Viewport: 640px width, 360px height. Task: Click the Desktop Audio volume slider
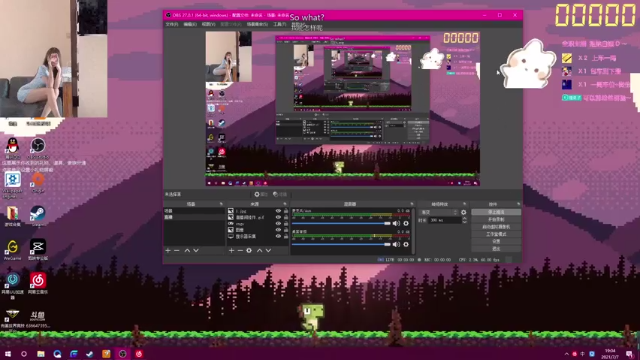point(341,244)
